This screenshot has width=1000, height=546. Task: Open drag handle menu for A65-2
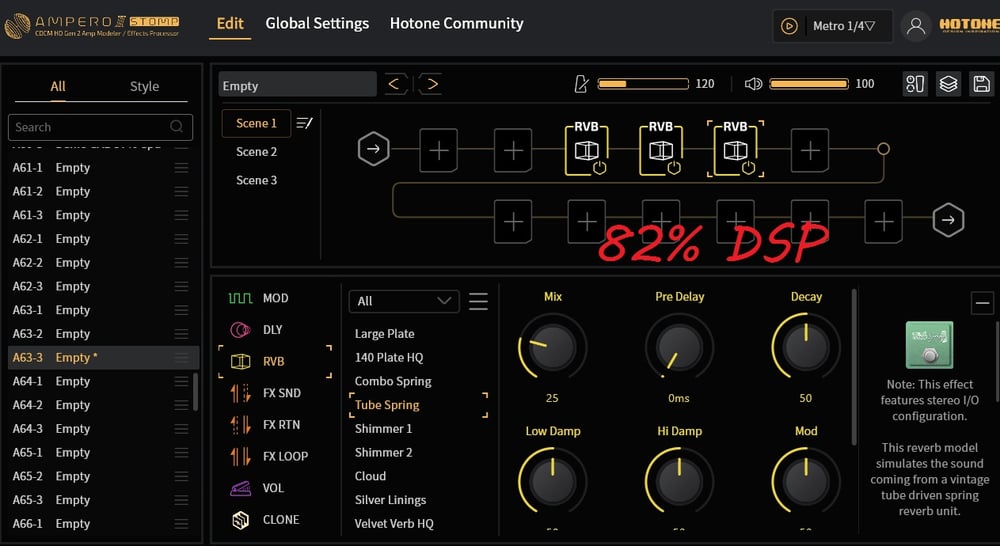(x=181, y=476)
